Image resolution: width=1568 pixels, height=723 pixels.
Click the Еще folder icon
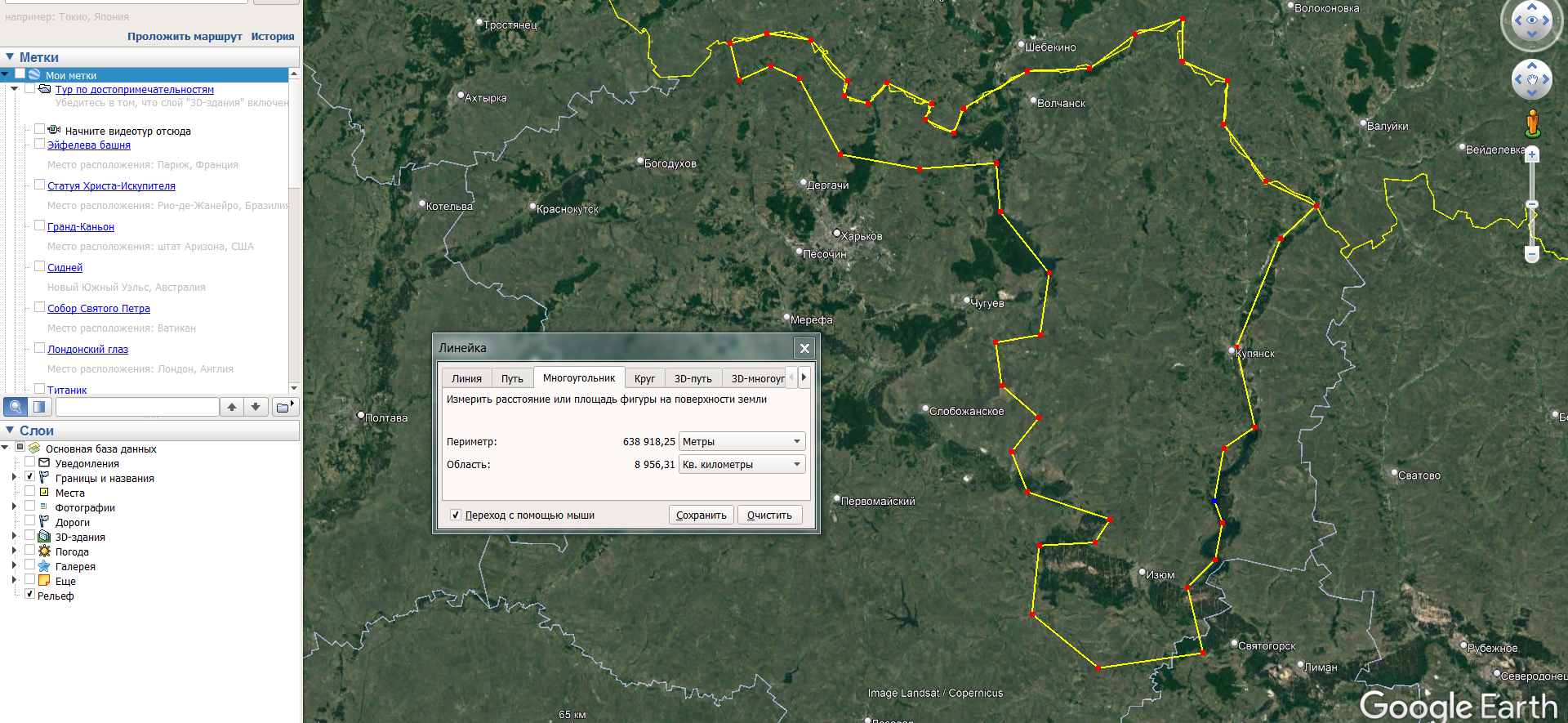44,581
